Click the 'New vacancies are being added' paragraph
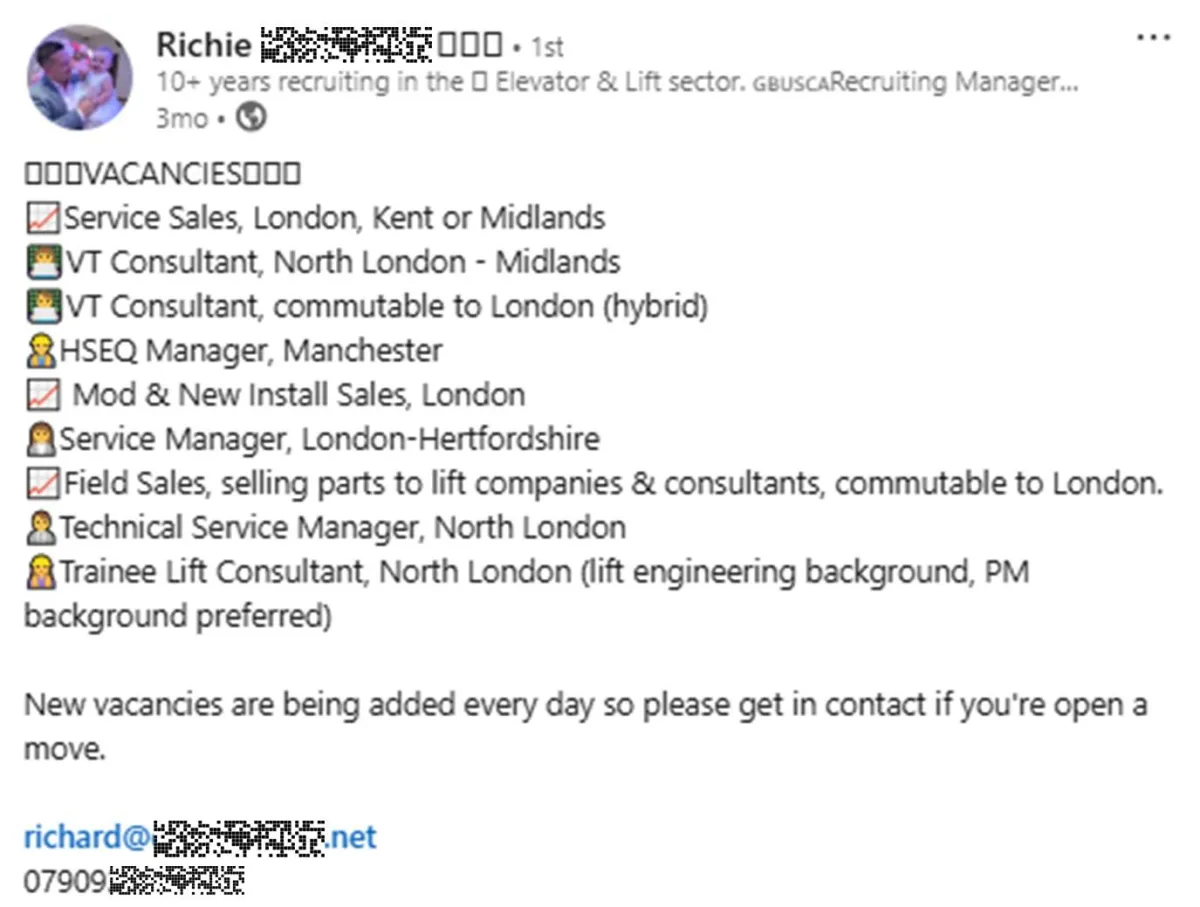This screenshot has width=1200, height=907. click(586, 726)
